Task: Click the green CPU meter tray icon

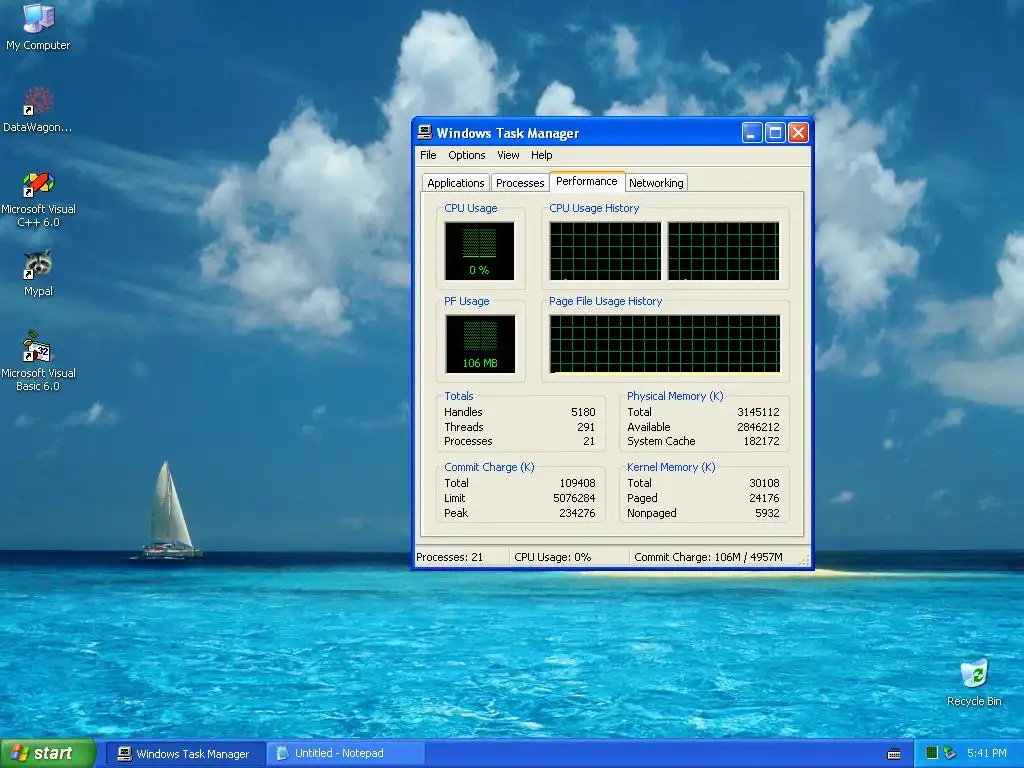Action: [x=932, y=753]
